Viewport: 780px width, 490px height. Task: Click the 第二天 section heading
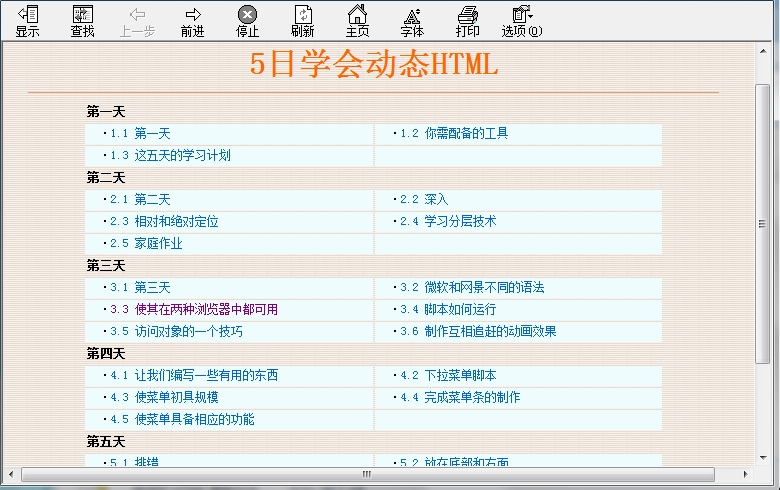105,178
